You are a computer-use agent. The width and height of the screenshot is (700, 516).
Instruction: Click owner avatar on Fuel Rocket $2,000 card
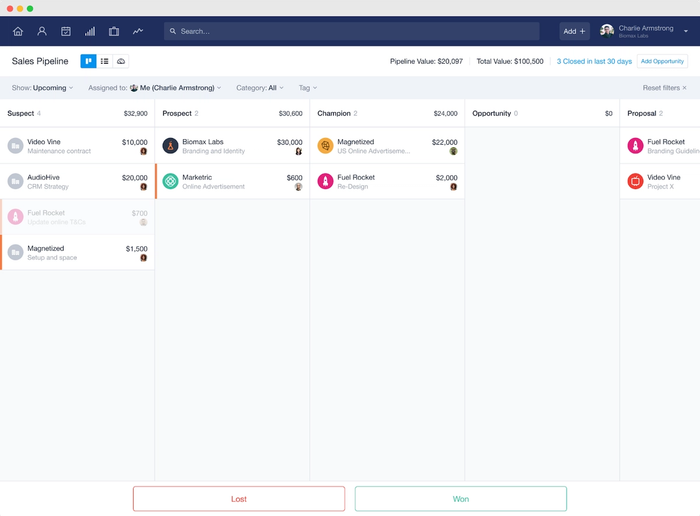tap(453, 187)
